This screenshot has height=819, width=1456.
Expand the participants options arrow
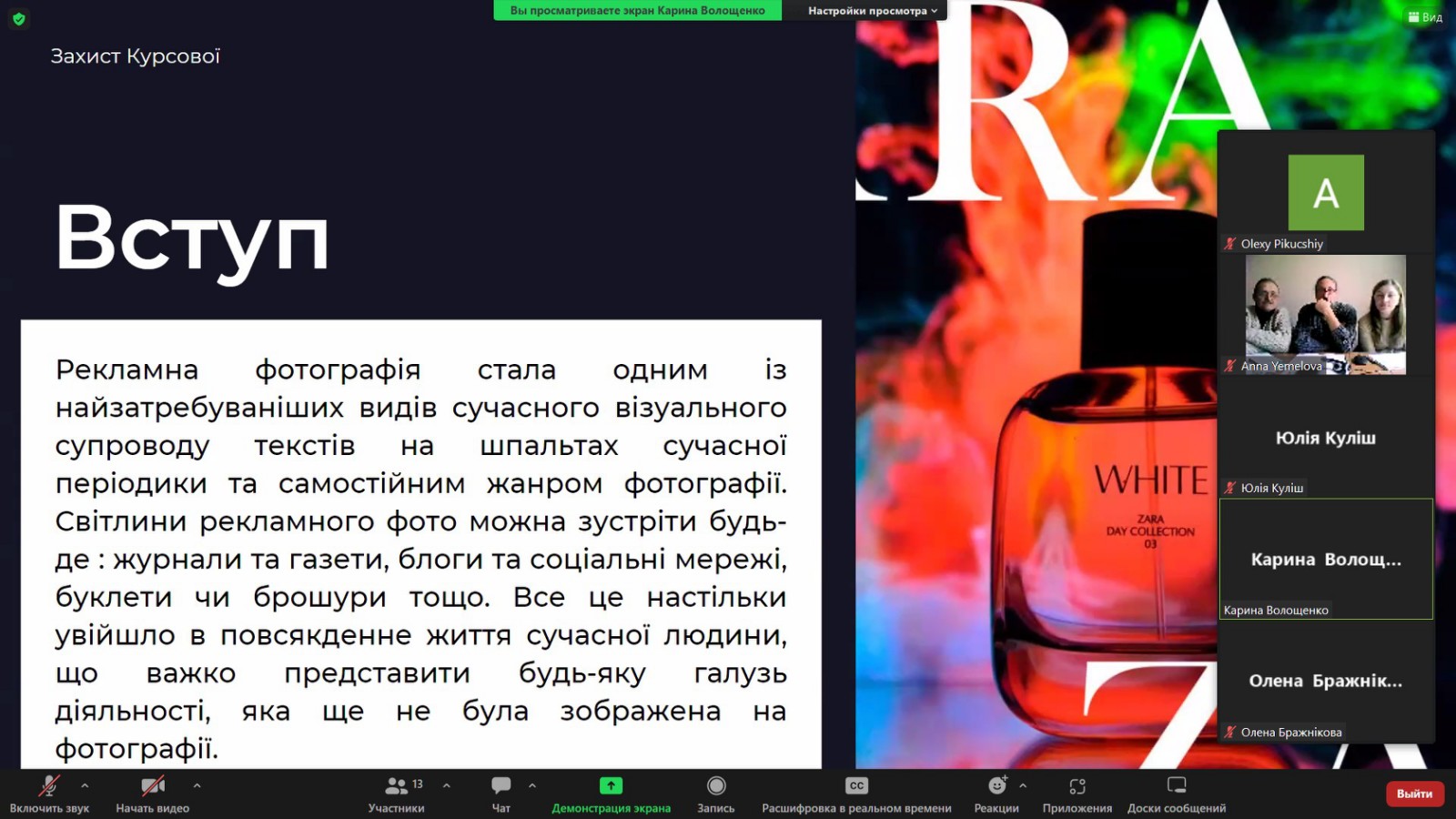pos(446,785)
